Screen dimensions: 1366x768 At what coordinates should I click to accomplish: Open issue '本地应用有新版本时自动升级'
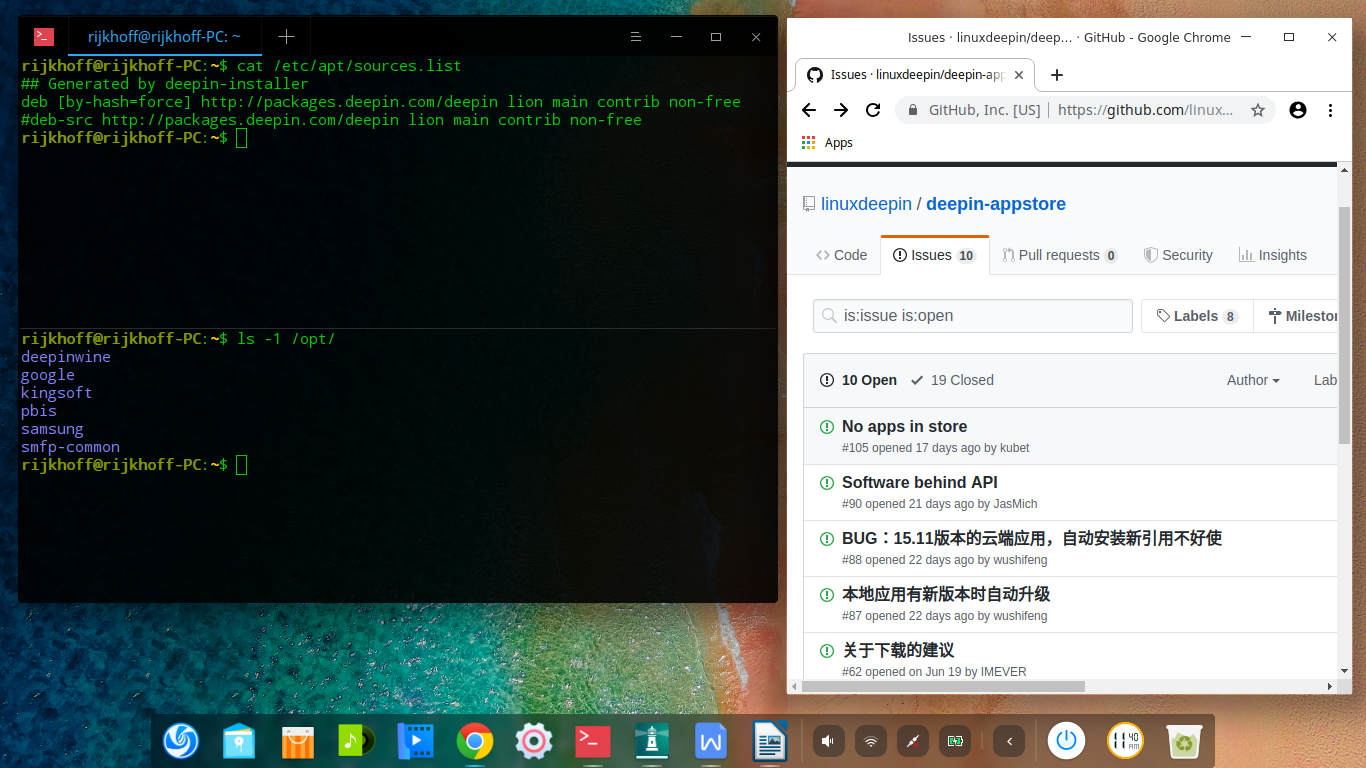click(946, 594)
